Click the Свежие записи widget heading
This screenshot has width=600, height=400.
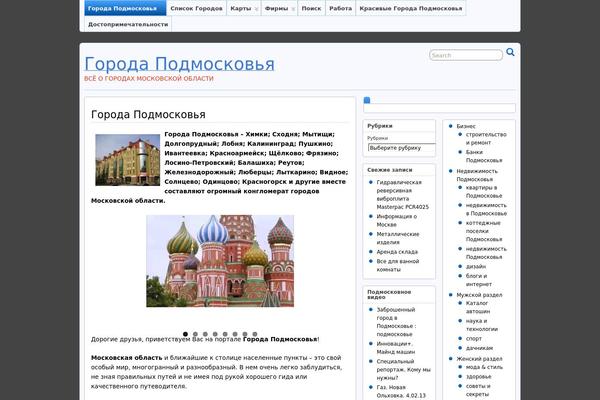pos(390,170)
